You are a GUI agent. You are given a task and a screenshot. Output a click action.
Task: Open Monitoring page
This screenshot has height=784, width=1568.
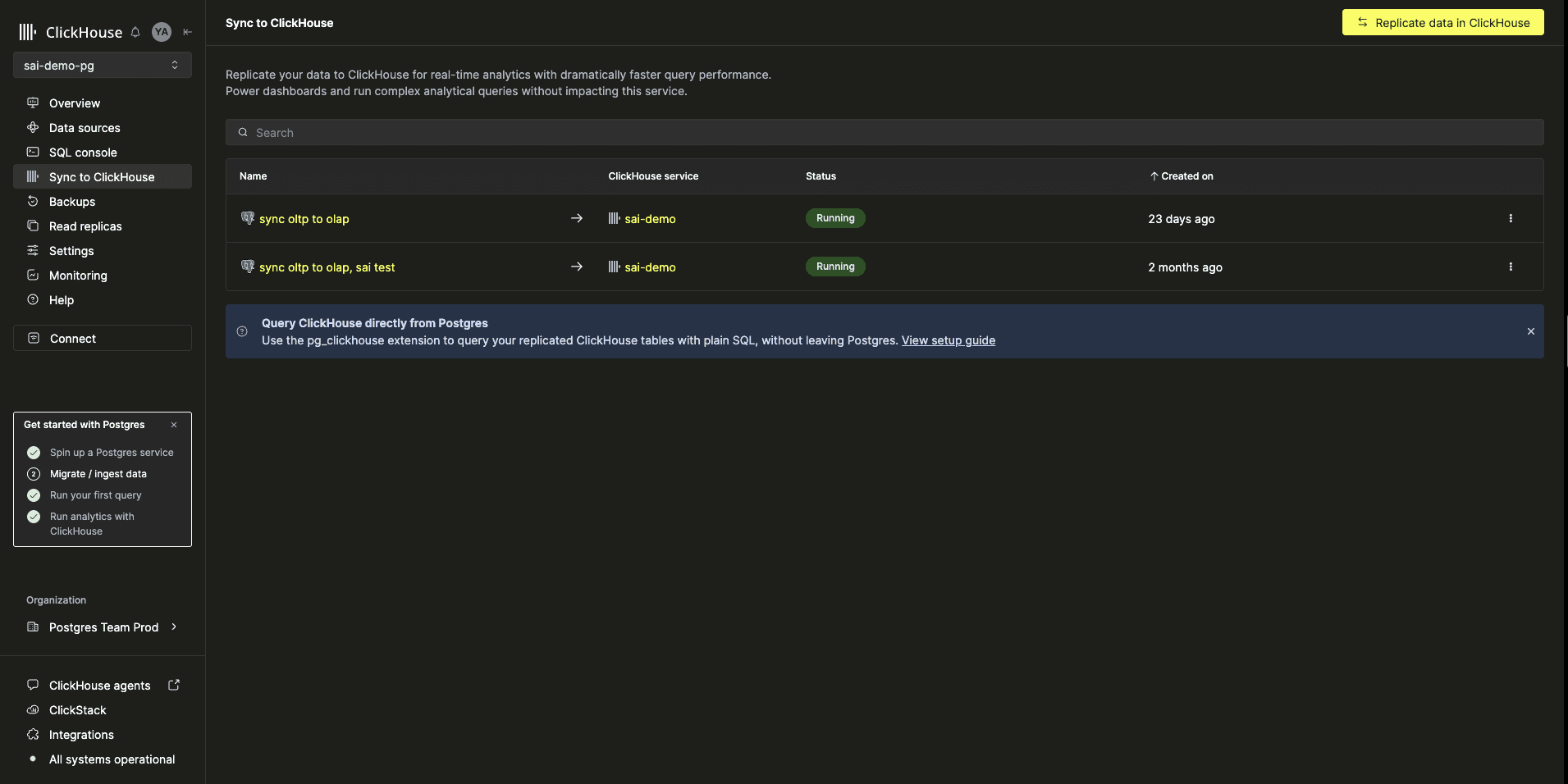click(x=103, y=276)
